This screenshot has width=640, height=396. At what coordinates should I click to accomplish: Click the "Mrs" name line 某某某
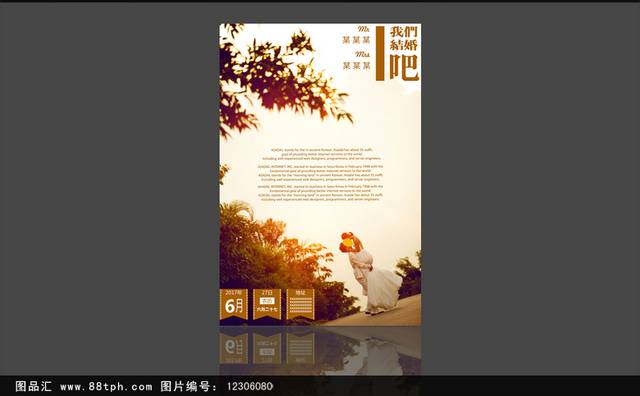(x=356, y=65)
